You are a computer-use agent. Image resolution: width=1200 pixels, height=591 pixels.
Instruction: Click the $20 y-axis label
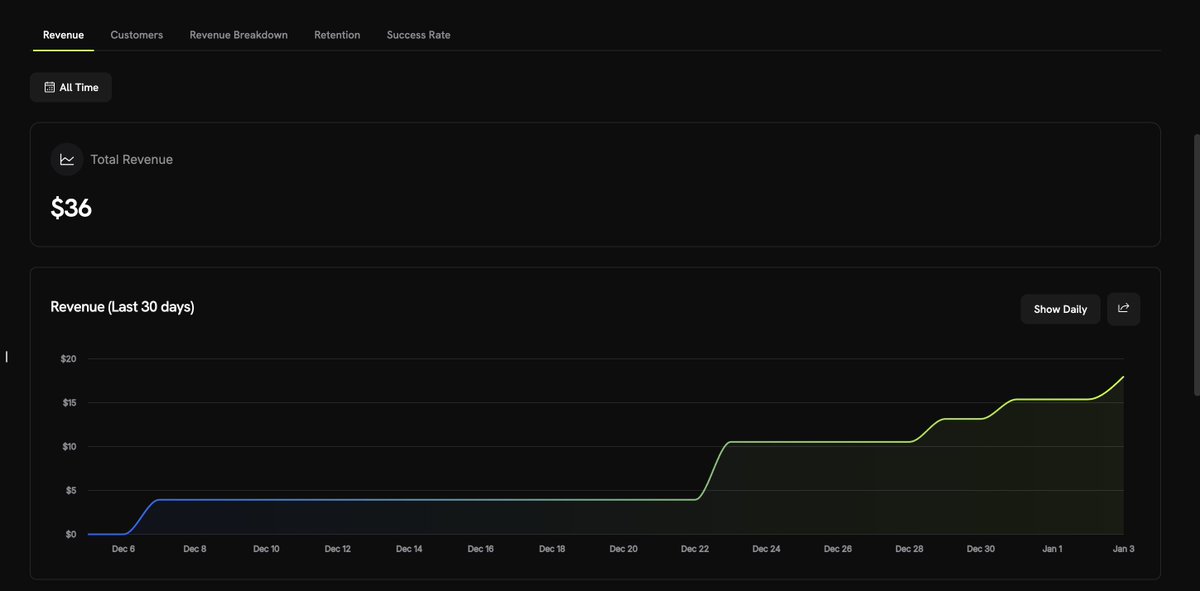pyautogui.click(x=68, y=358)
